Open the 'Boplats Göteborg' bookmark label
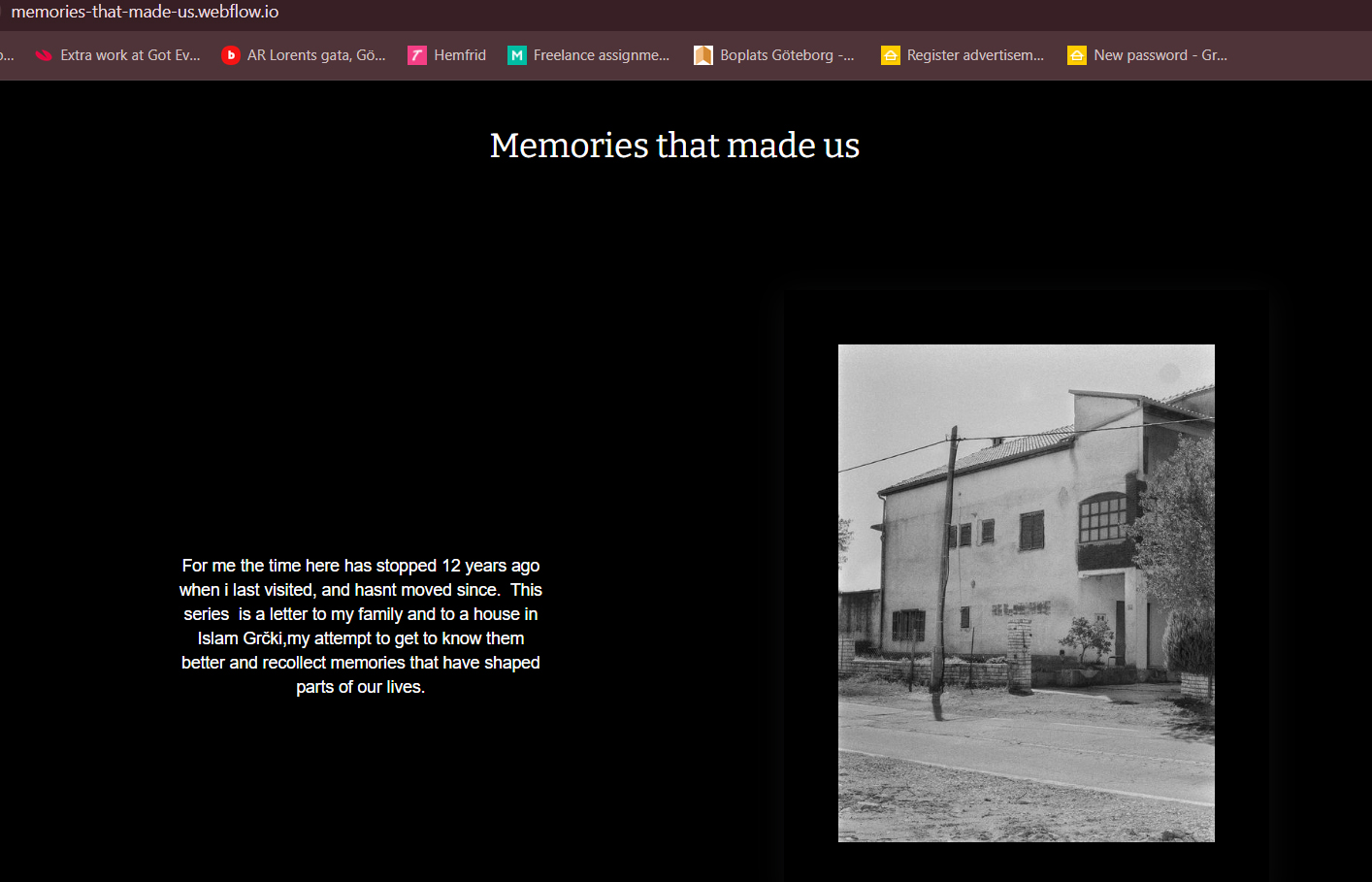The width and height of the screenshot is (1372, 882). [x=787, y=55]
